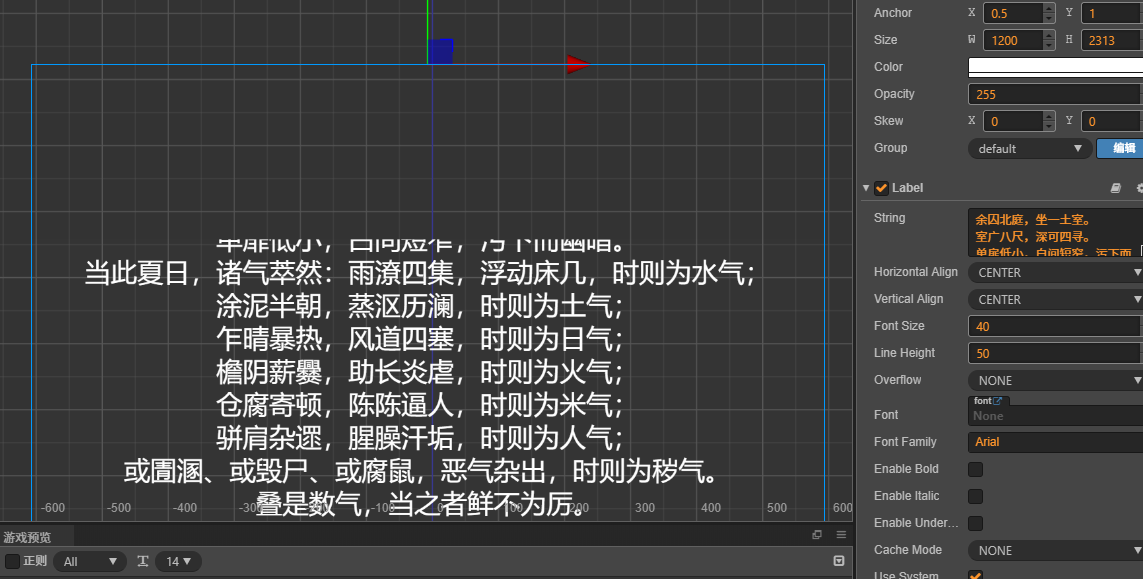Viewport: 1143px width, 579px height.
Task: Click the String text area
Action: (1054, 233)
